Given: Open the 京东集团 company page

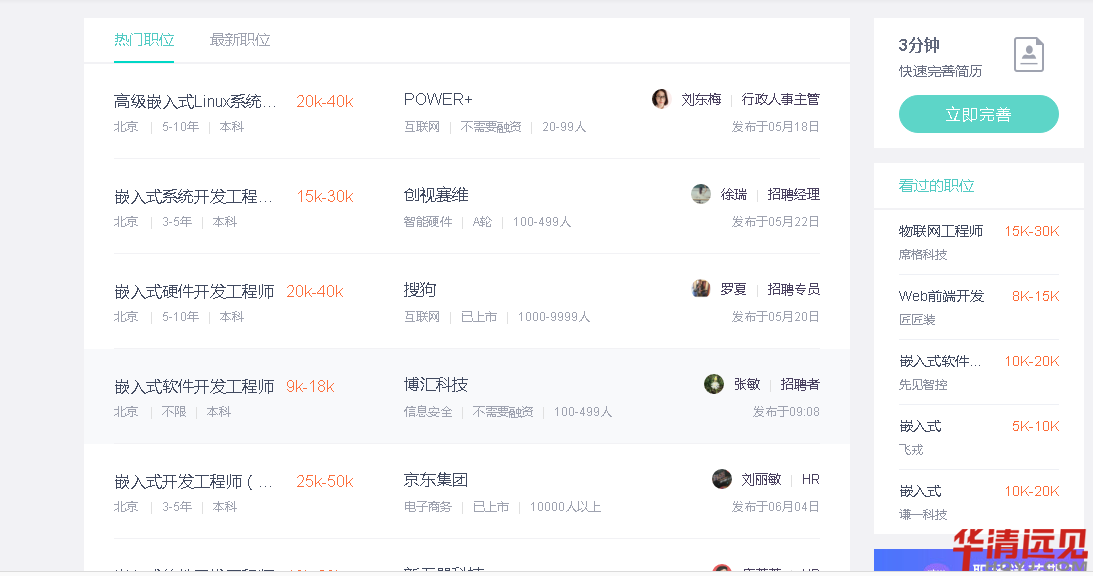Looking at the screenshot, I should click(x=436, y=479).
